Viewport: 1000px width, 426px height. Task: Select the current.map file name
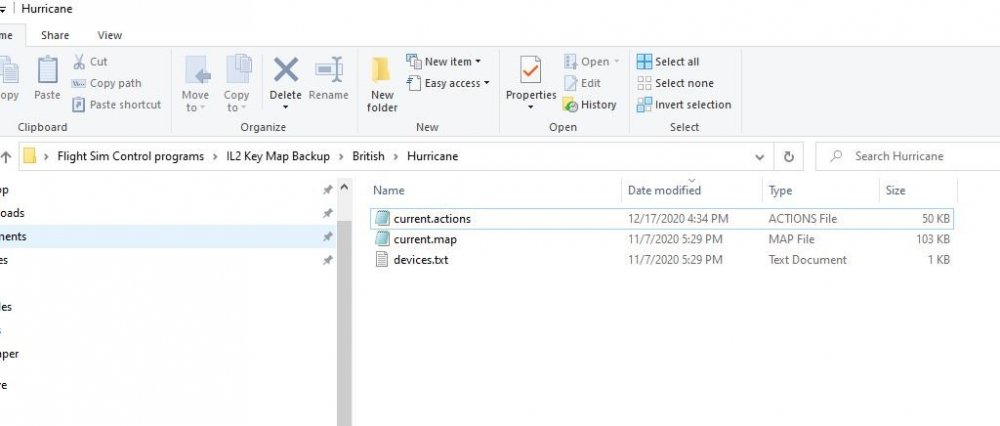click(425, 239)
